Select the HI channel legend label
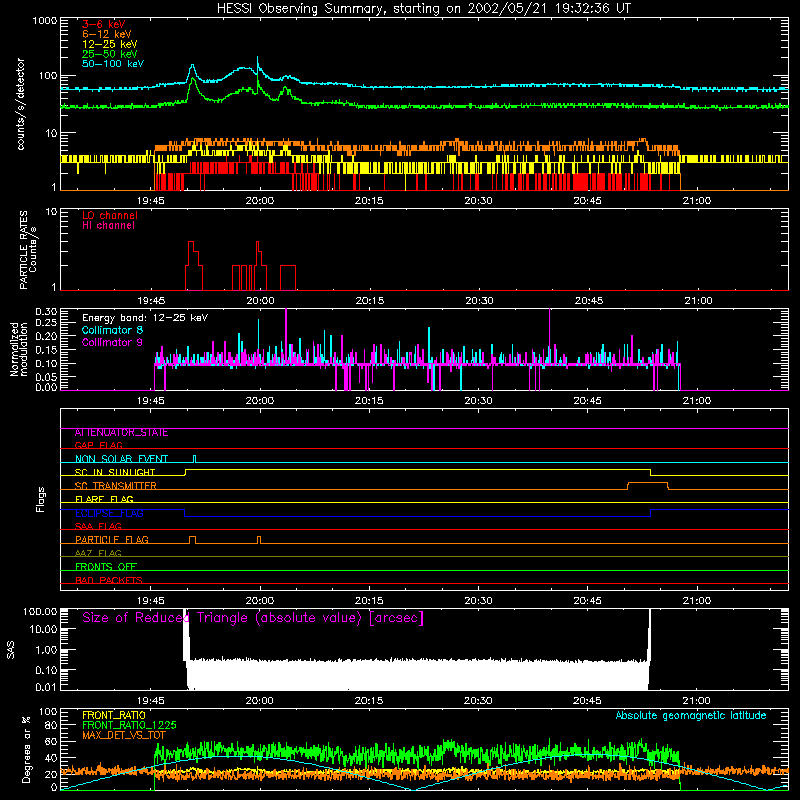The image size is (800, 800). 108,226
